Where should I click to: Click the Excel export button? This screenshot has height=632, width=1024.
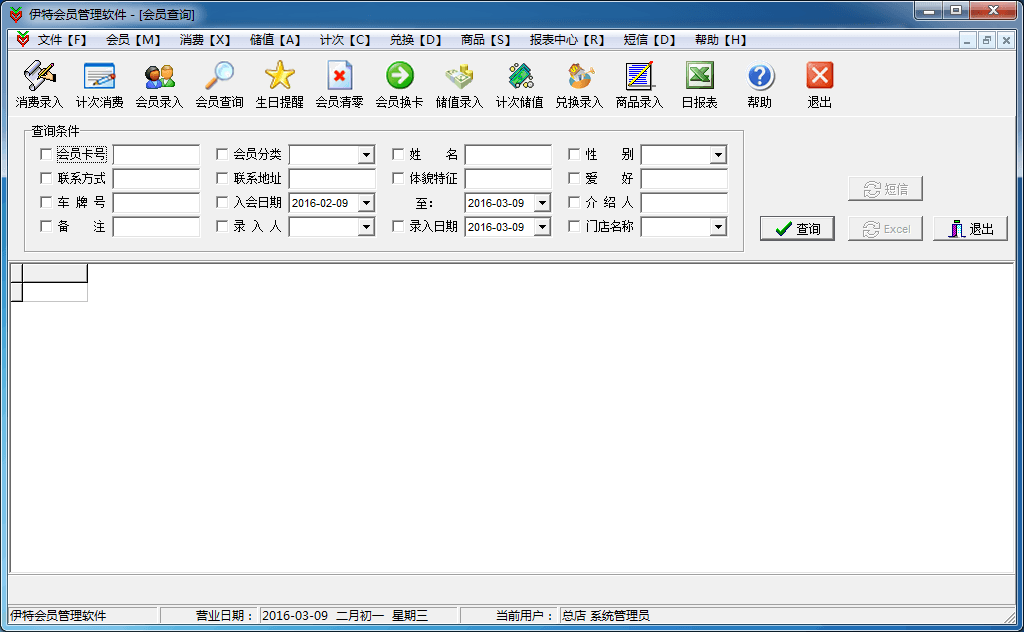pyautogui.click(x=886, y=229)
